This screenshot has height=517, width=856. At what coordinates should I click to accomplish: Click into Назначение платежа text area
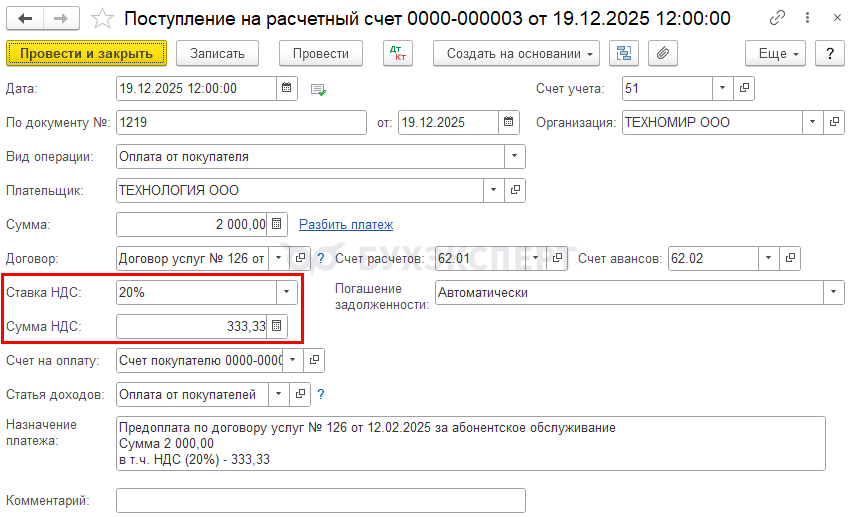(x=471, y=443)
